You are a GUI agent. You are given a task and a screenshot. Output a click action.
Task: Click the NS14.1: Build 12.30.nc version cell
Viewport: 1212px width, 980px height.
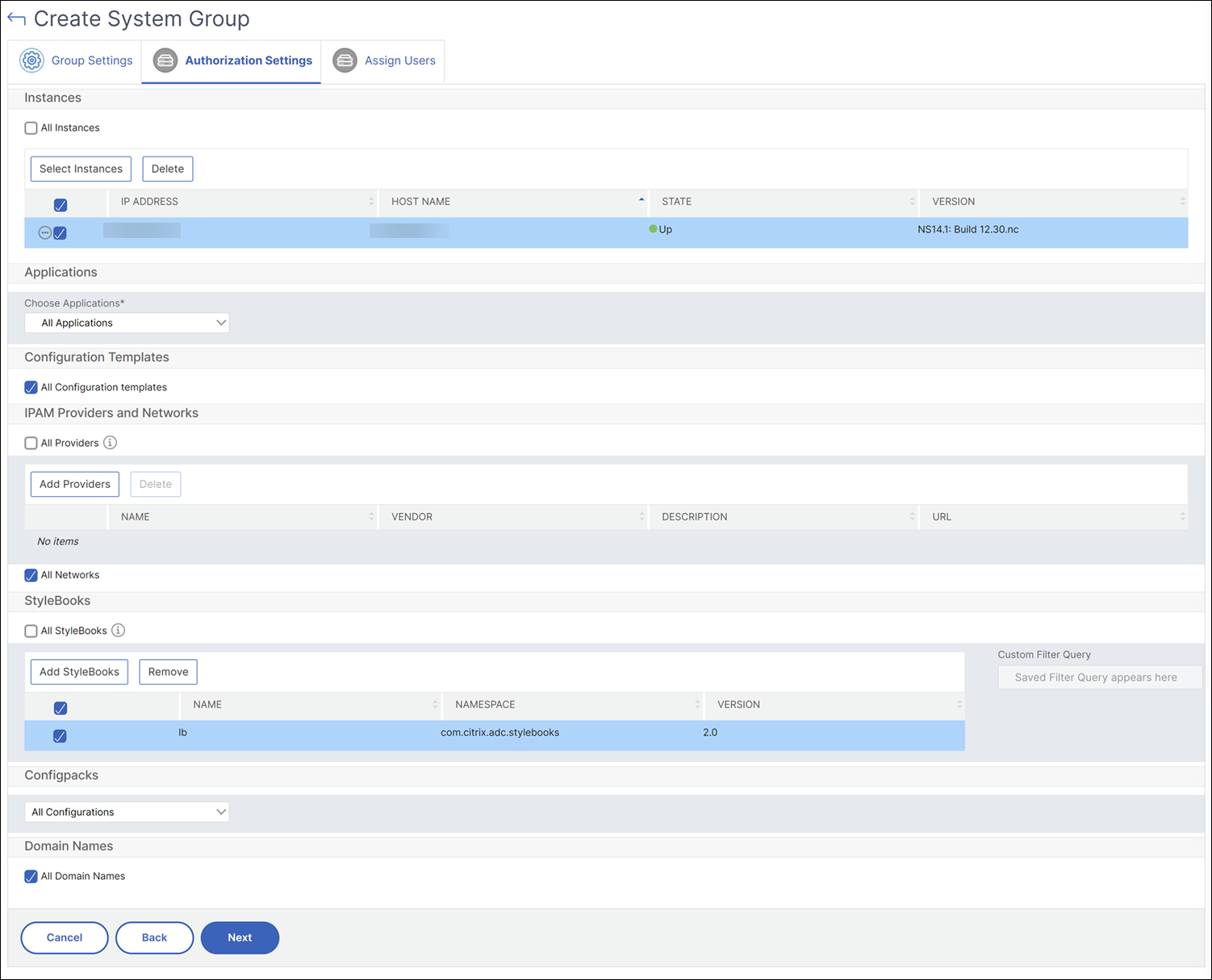968,229
